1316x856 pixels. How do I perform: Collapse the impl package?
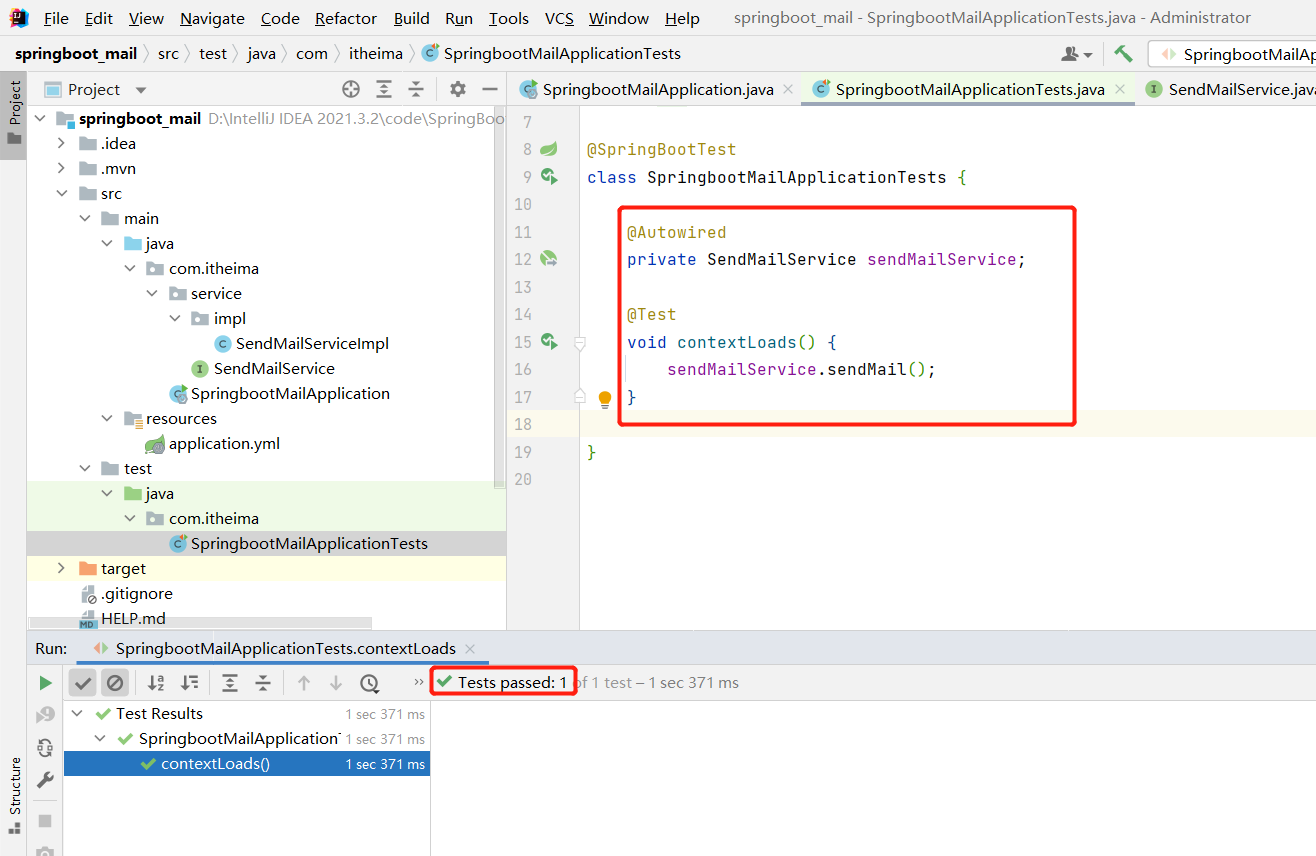point(174,318)
